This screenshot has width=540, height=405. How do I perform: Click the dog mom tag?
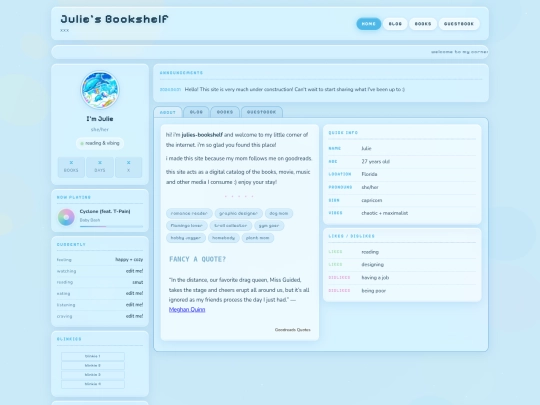click(x=279, y=214)
